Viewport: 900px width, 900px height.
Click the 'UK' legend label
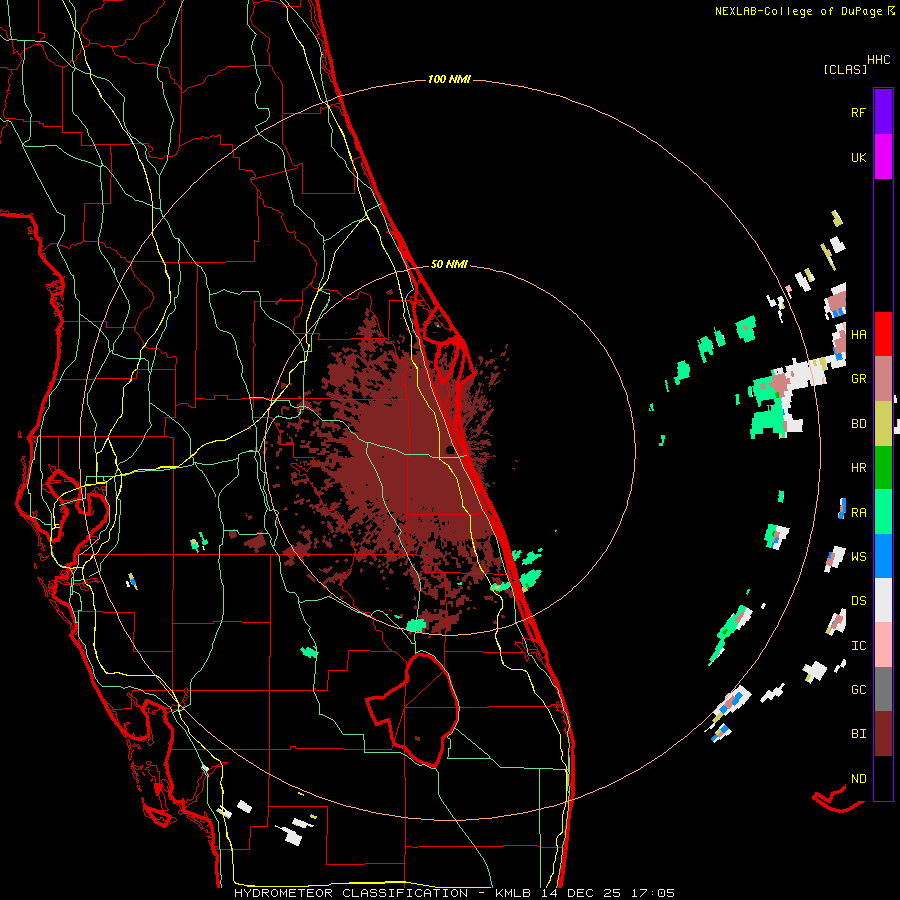coord(858,157)
